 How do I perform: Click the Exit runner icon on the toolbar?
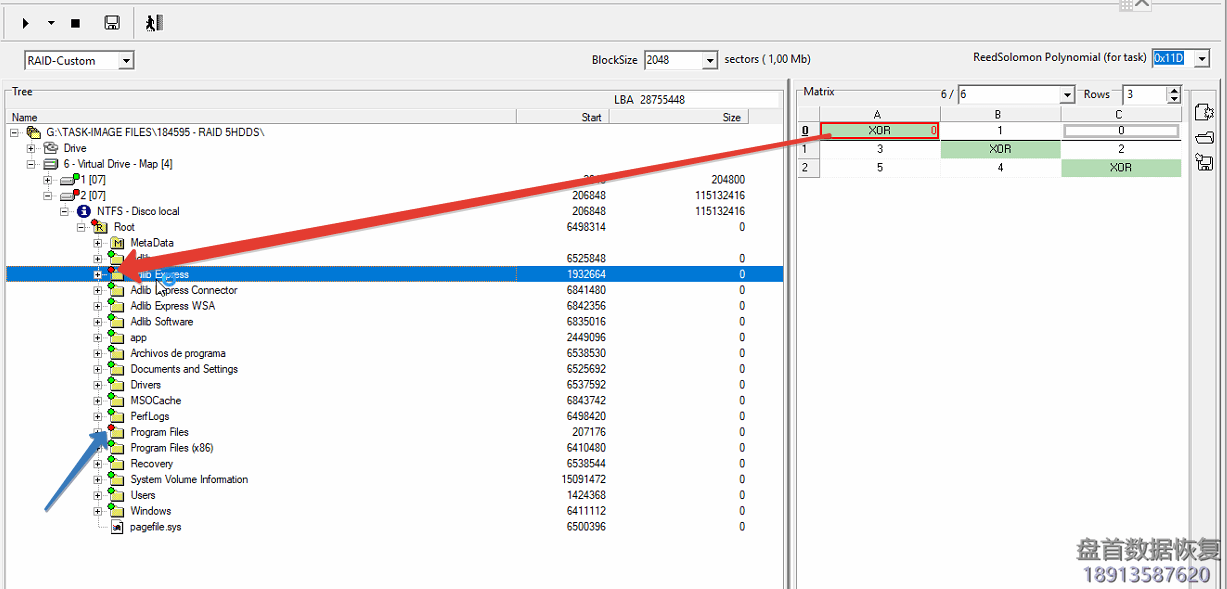(x=152, y=22)
